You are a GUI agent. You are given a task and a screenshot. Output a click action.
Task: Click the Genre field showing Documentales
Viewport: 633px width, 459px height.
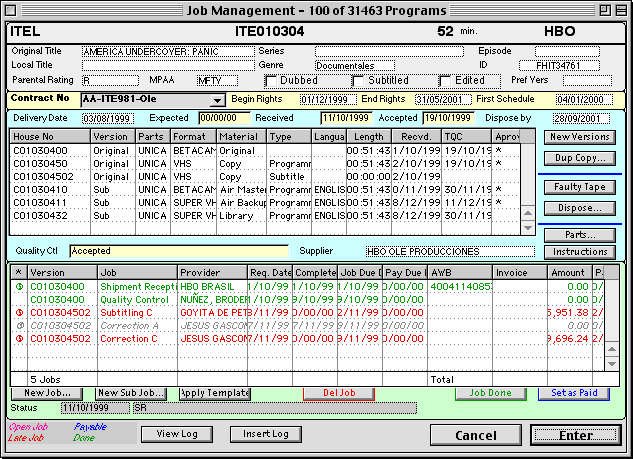tap(355, 65)
